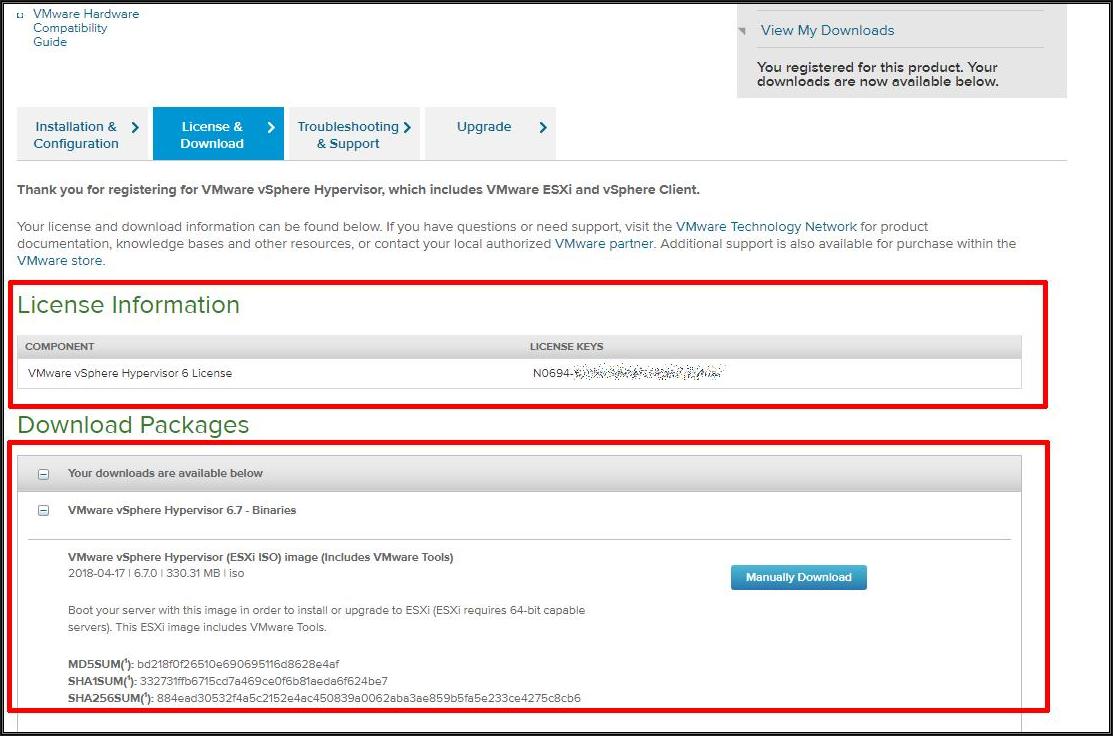This screenshot has height=736, width=1113.
Task: Click the chevron on the Troubleshooting & Support tab
Action: click(x=407, y=127)
